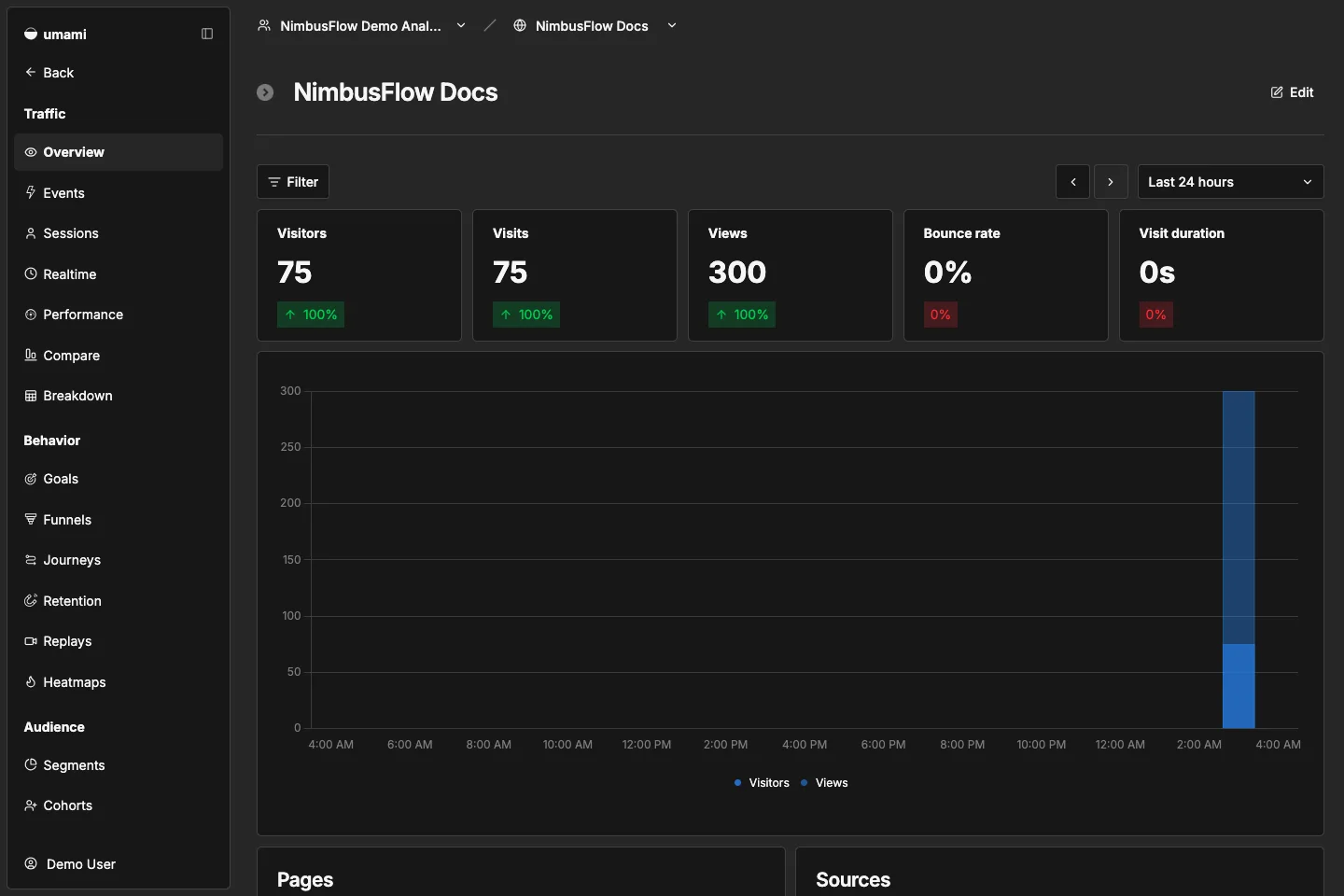Click the dark blue Views bar segment
The height and width of the screenshot is (896, 1344).
point(1239,518)
